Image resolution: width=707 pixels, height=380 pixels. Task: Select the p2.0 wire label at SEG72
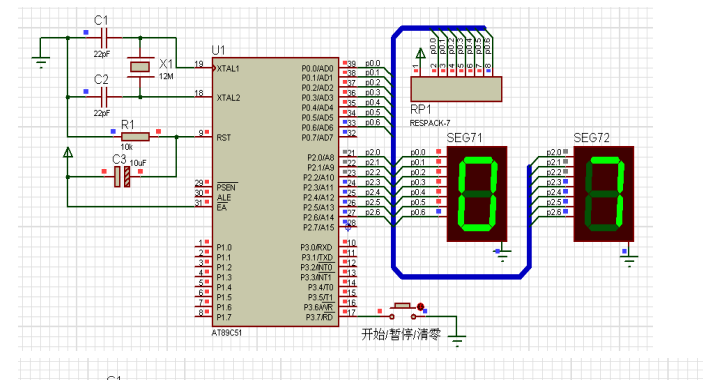tap(554, 152)
